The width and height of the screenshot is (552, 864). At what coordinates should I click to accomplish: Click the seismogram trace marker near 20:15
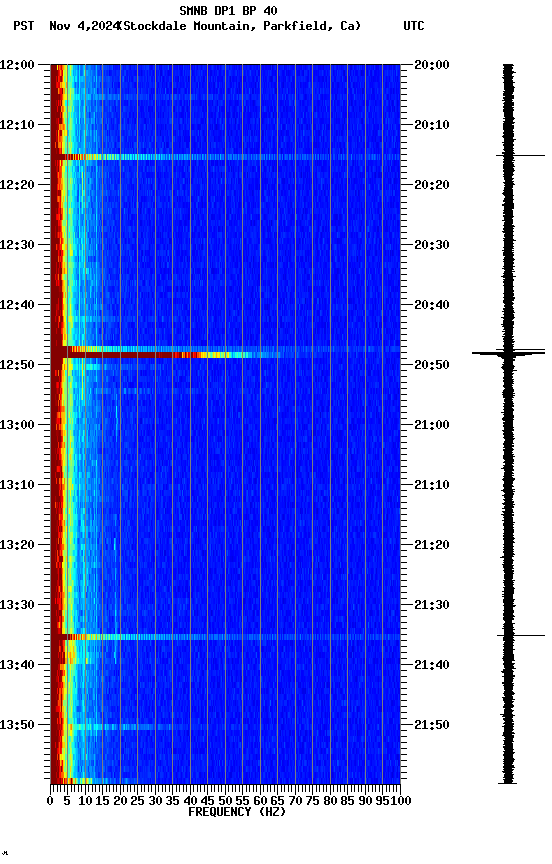point(521,156)
